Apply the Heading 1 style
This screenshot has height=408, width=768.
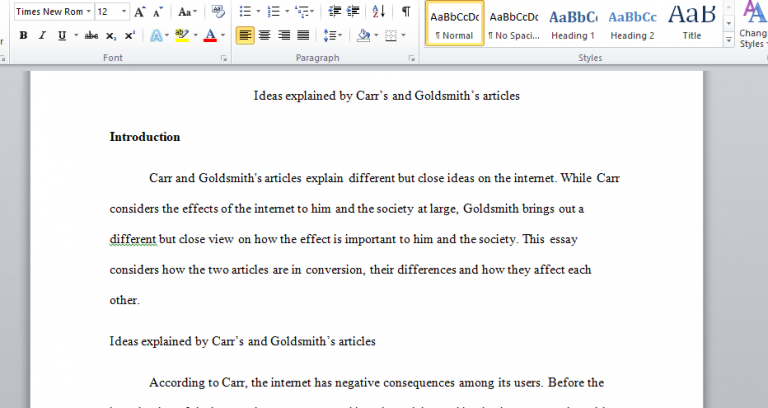573,24
